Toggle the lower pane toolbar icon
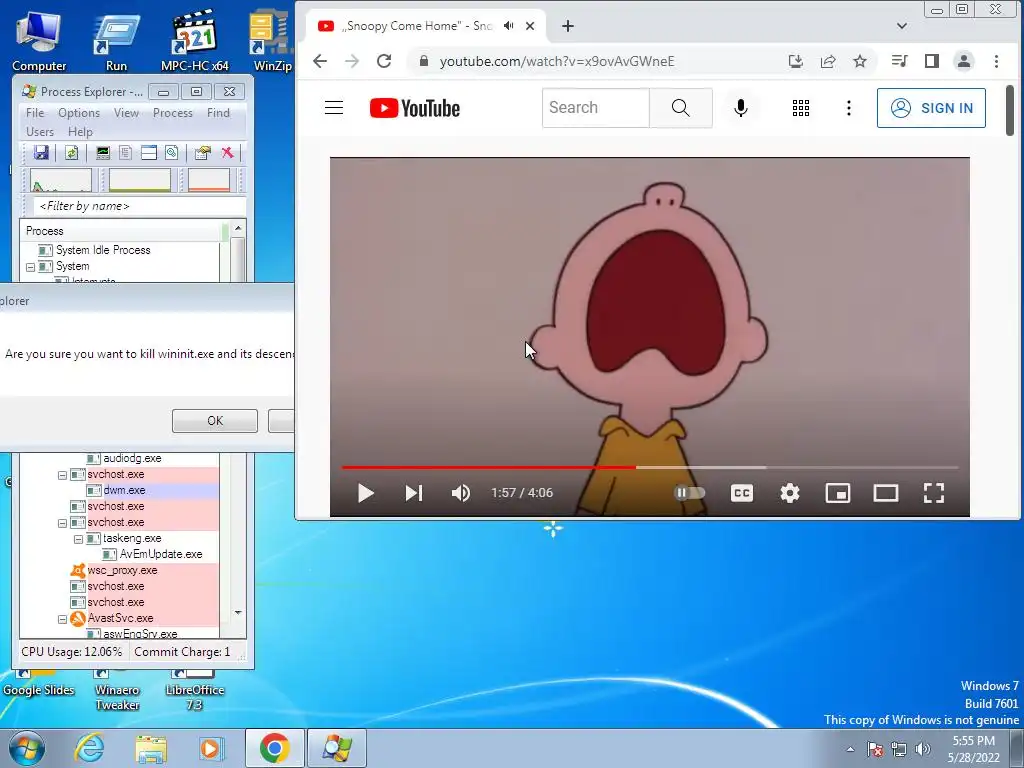1024x768 pixels. [149, 153]
